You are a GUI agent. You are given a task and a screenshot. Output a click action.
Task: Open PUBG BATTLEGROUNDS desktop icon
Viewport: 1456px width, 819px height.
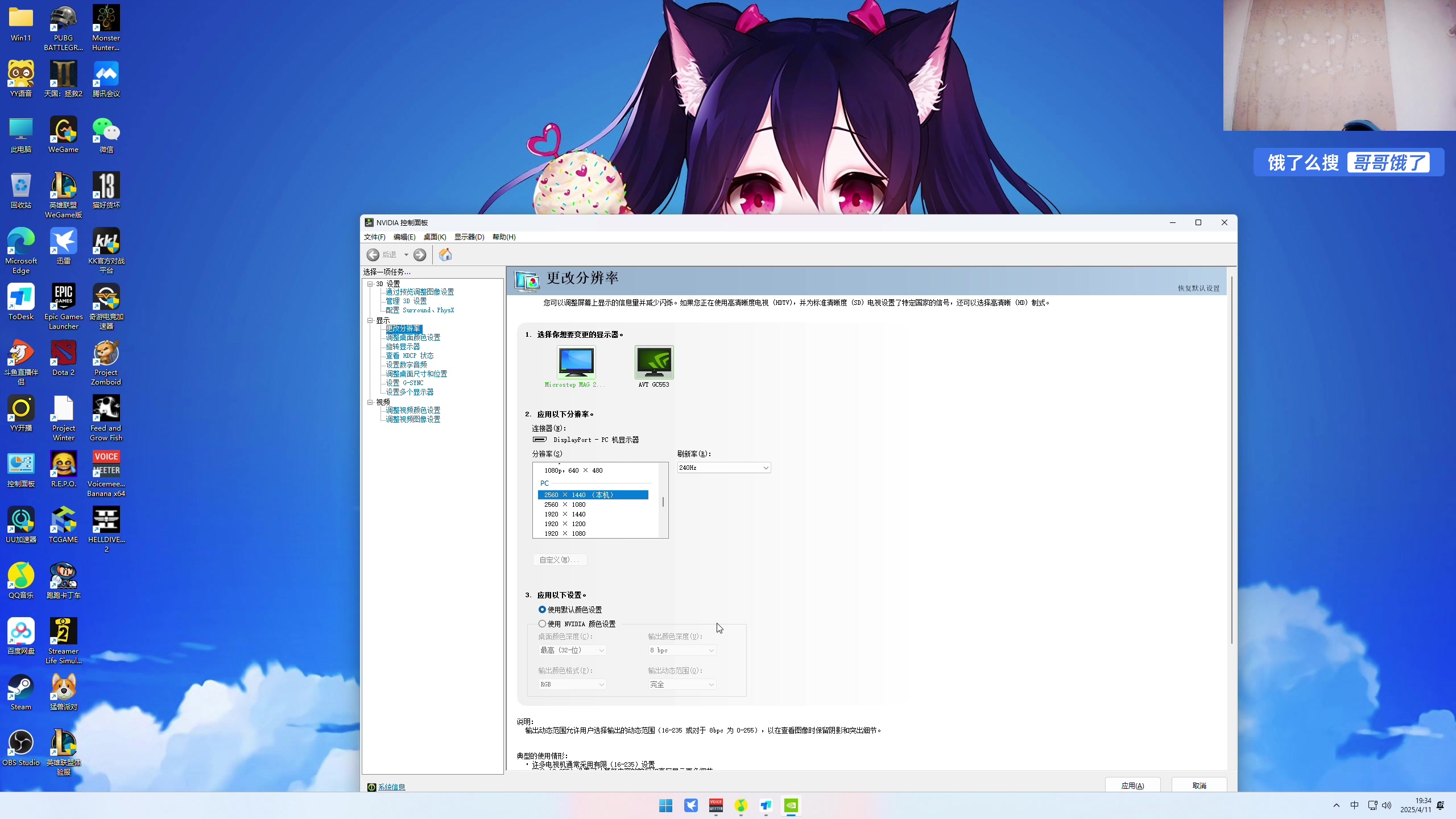(63, 28)
